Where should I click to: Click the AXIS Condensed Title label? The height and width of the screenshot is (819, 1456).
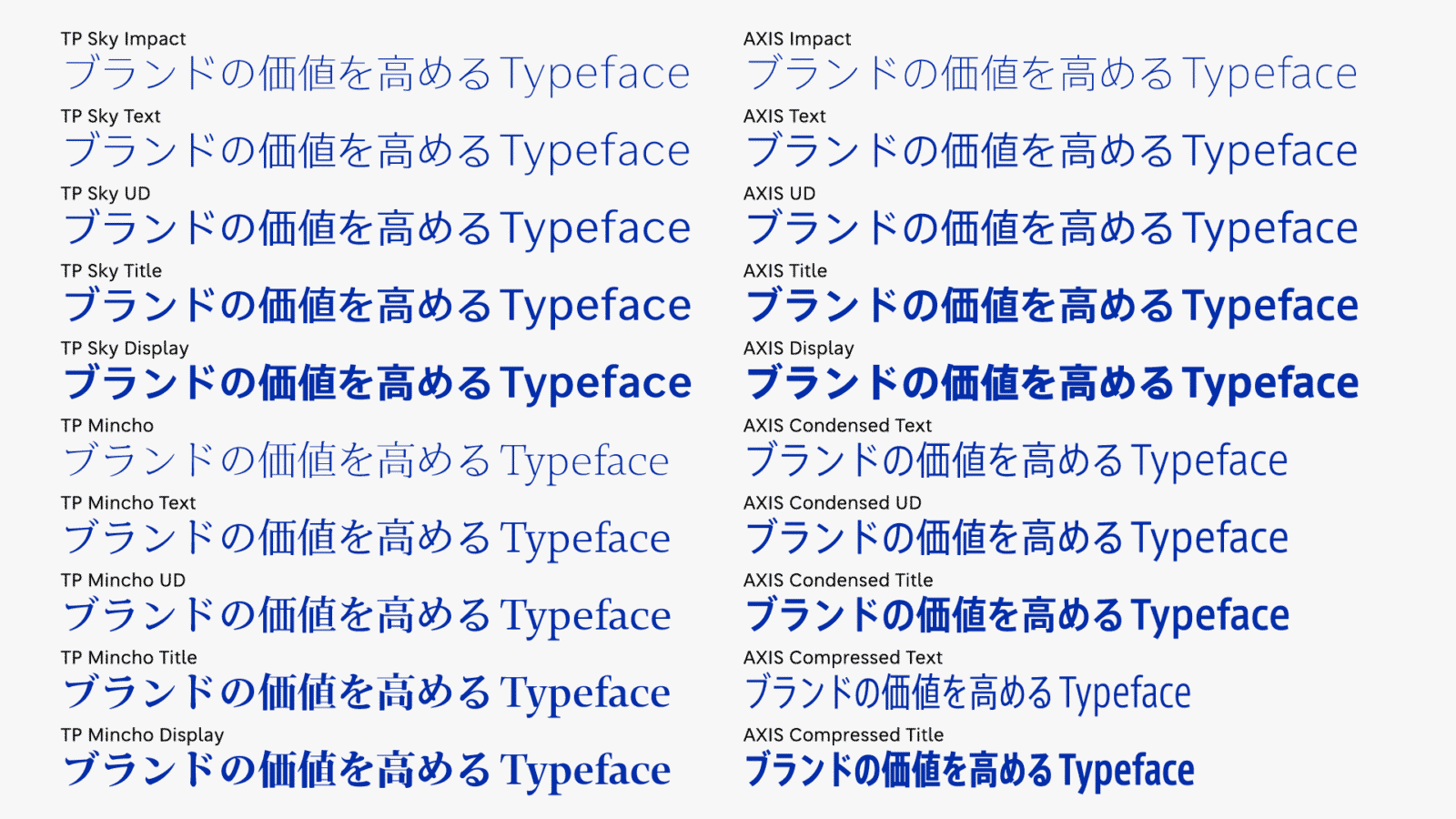pos(838,581)
